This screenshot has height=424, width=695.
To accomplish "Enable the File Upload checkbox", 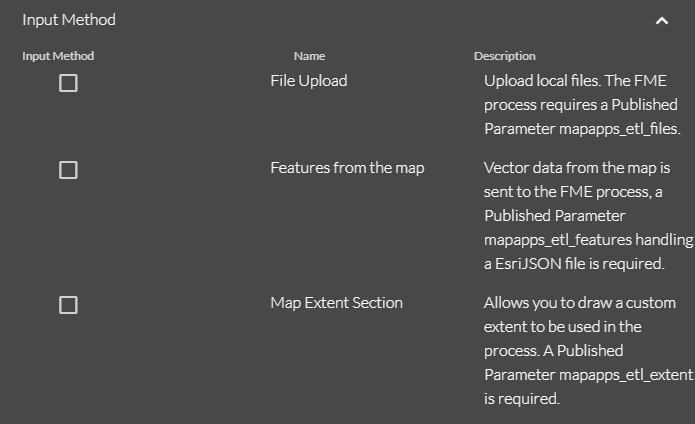I will pyautogui.click(x=68, y=84).
